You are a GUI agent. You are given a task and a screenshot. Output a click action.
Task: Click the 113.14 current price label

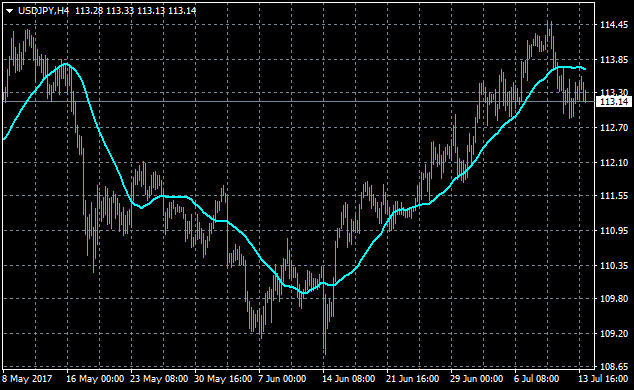[614, 102]
